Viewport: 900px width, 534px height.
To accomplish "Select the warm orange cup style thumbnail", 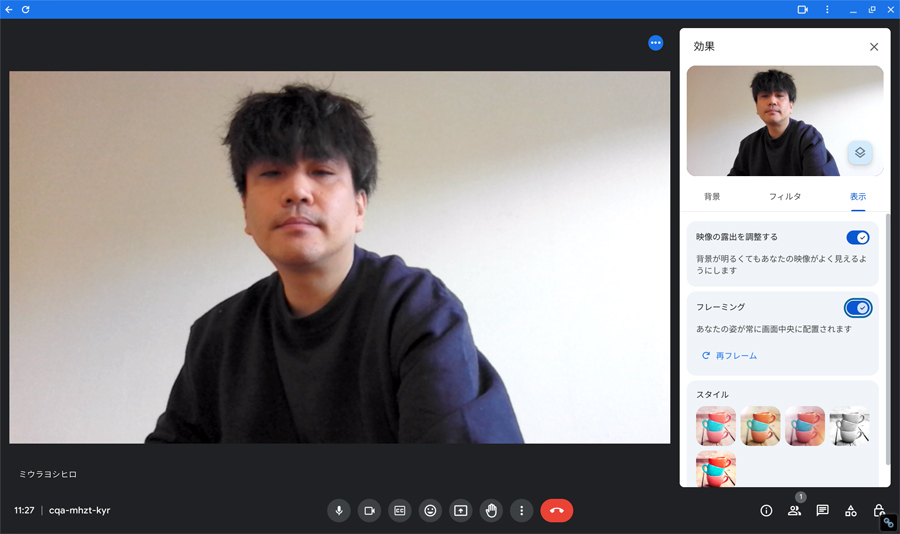I will pyautogui.click(x=761, y=426).
